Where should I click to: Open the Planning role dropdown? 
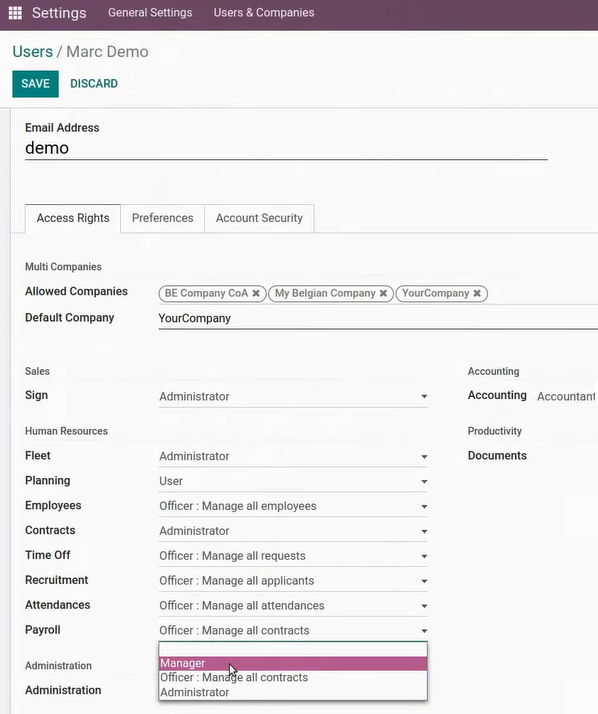point(293,481)
